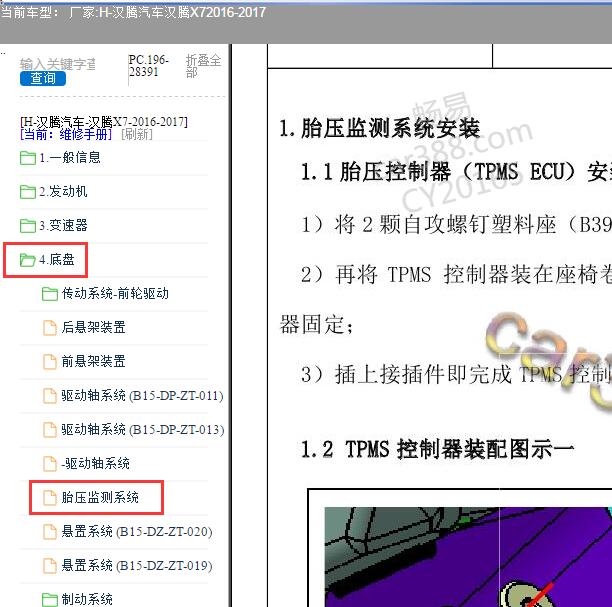
Task: Click the 查询 search button
Action: pyautogui.click(x=43, y=78)
